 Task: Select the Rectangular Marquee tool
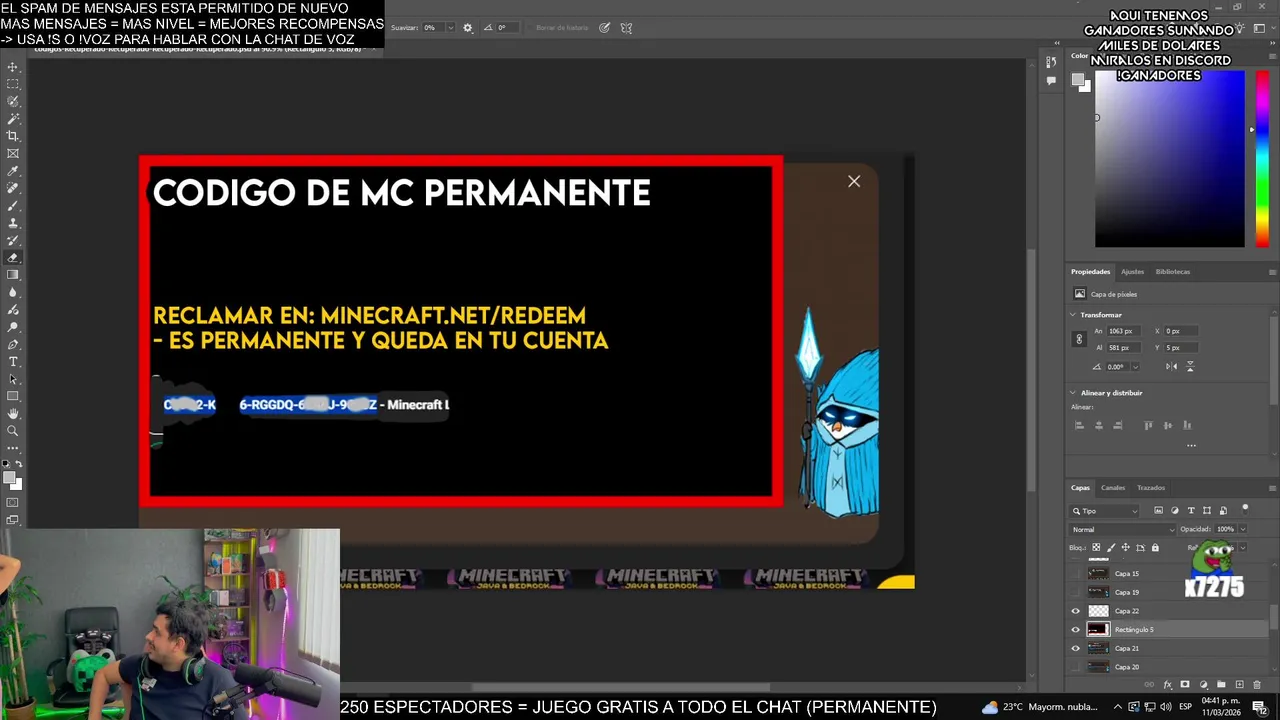[13, 84]
